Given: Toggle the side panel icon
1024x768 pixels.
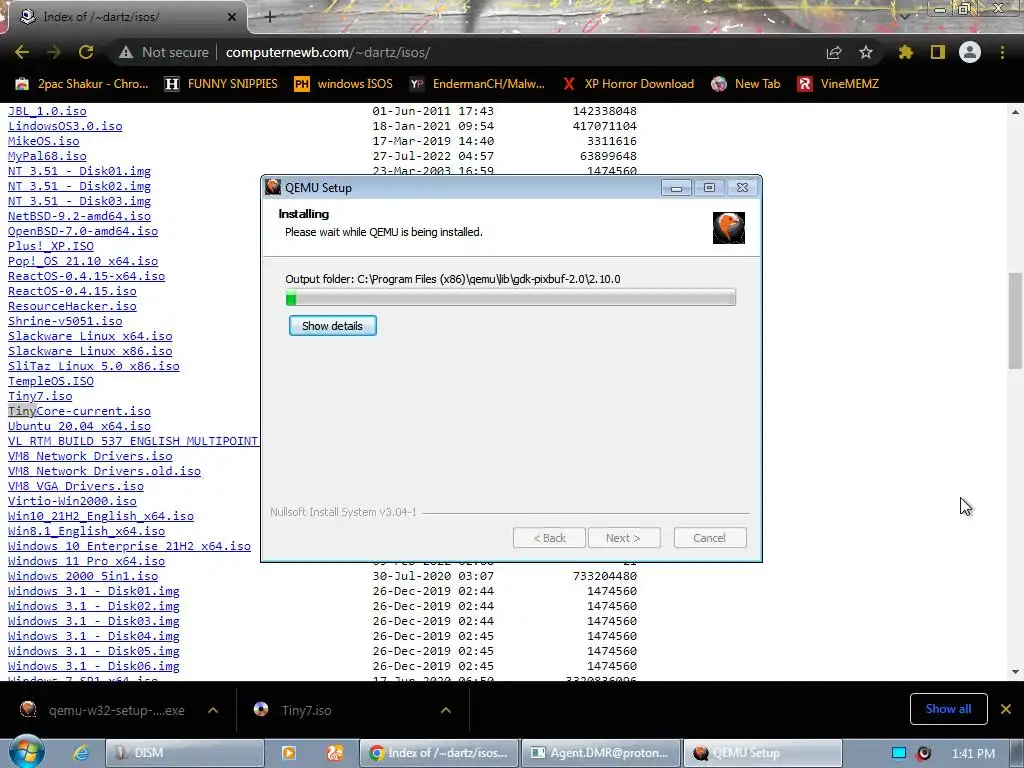Looking at the screenshot, I should click(x=938, y=52).
